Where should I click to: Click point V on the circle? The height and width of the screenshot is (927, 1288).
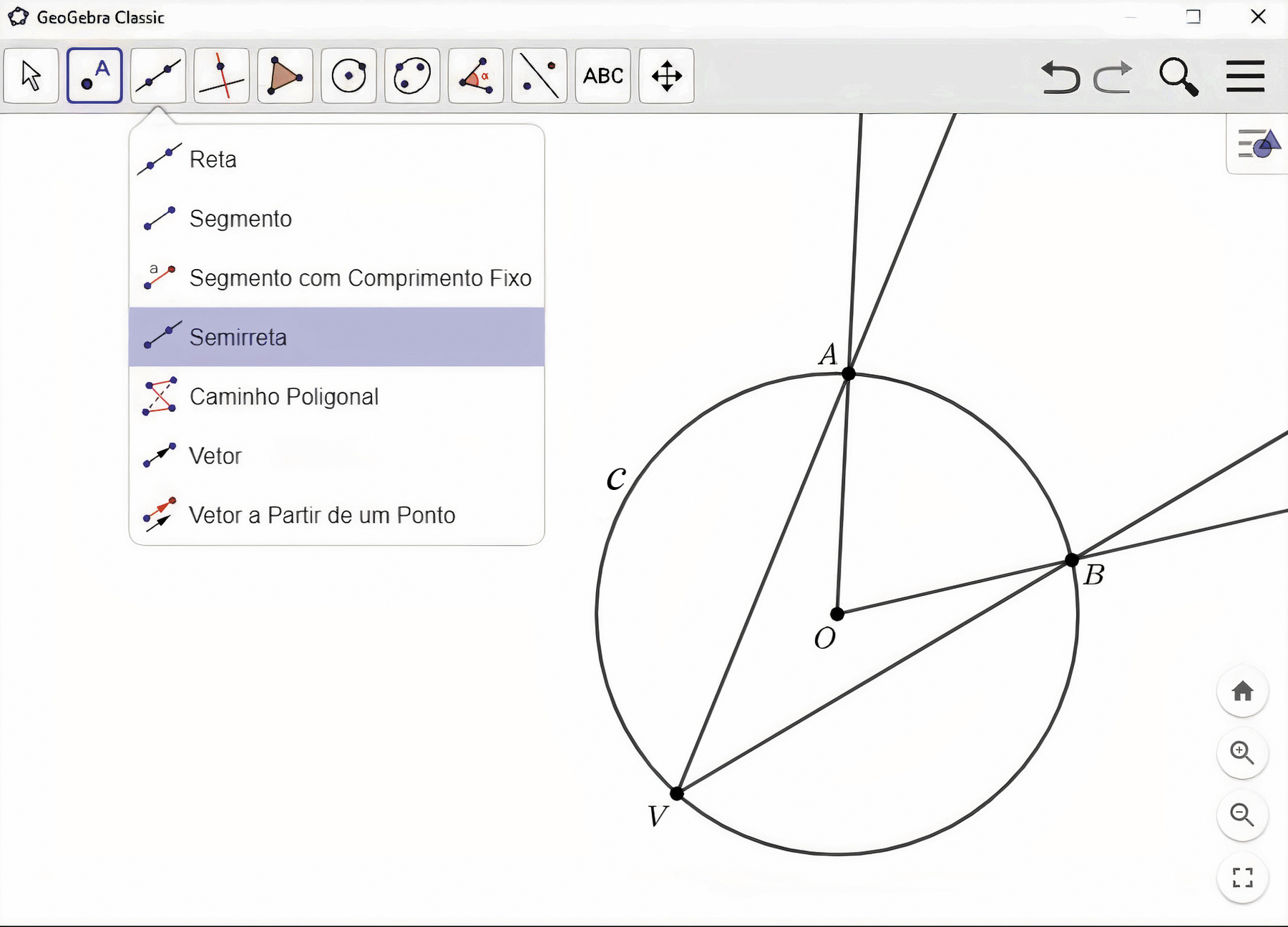click(x=677, y=793)
